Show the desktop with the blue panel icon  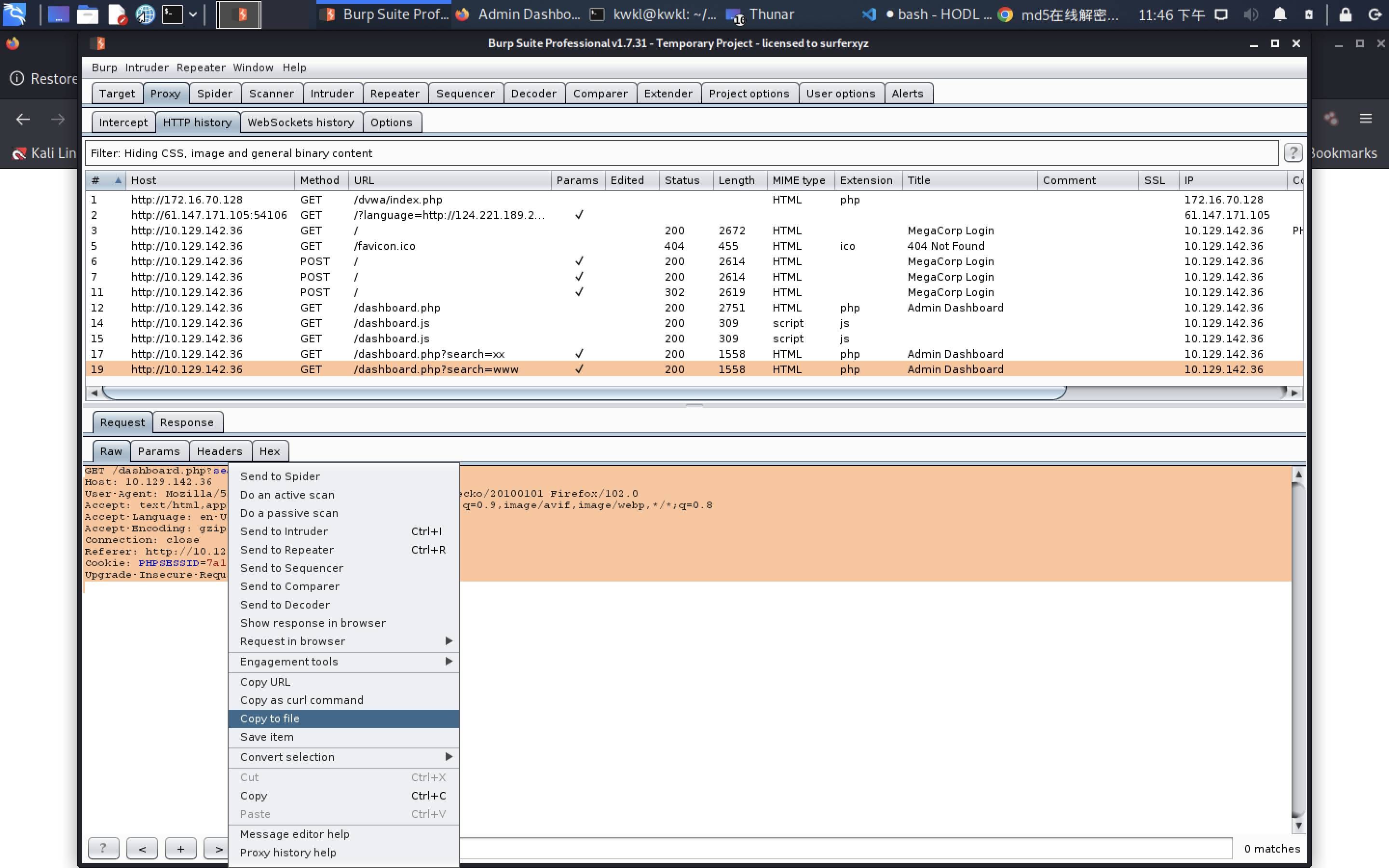58,14
